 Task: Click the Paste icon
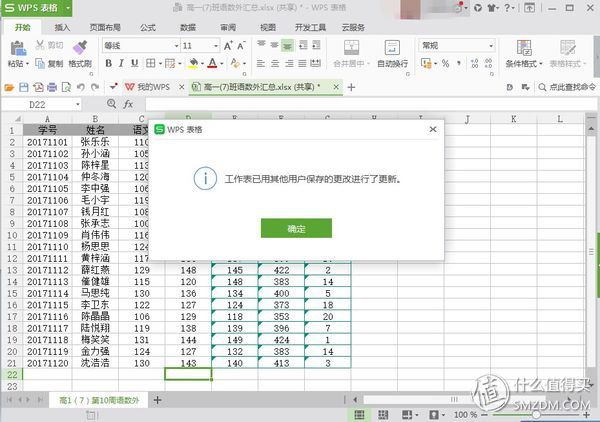18,49
